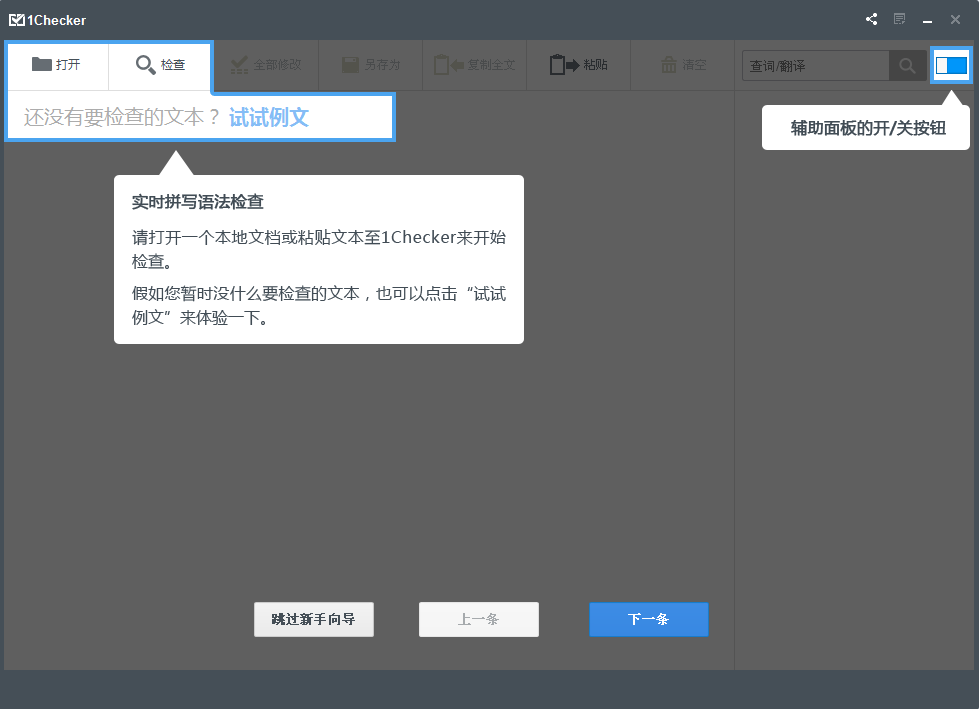Minimize the 1Checker window
Viewport: 979px width, 709px height.
[x=926, y=19]
